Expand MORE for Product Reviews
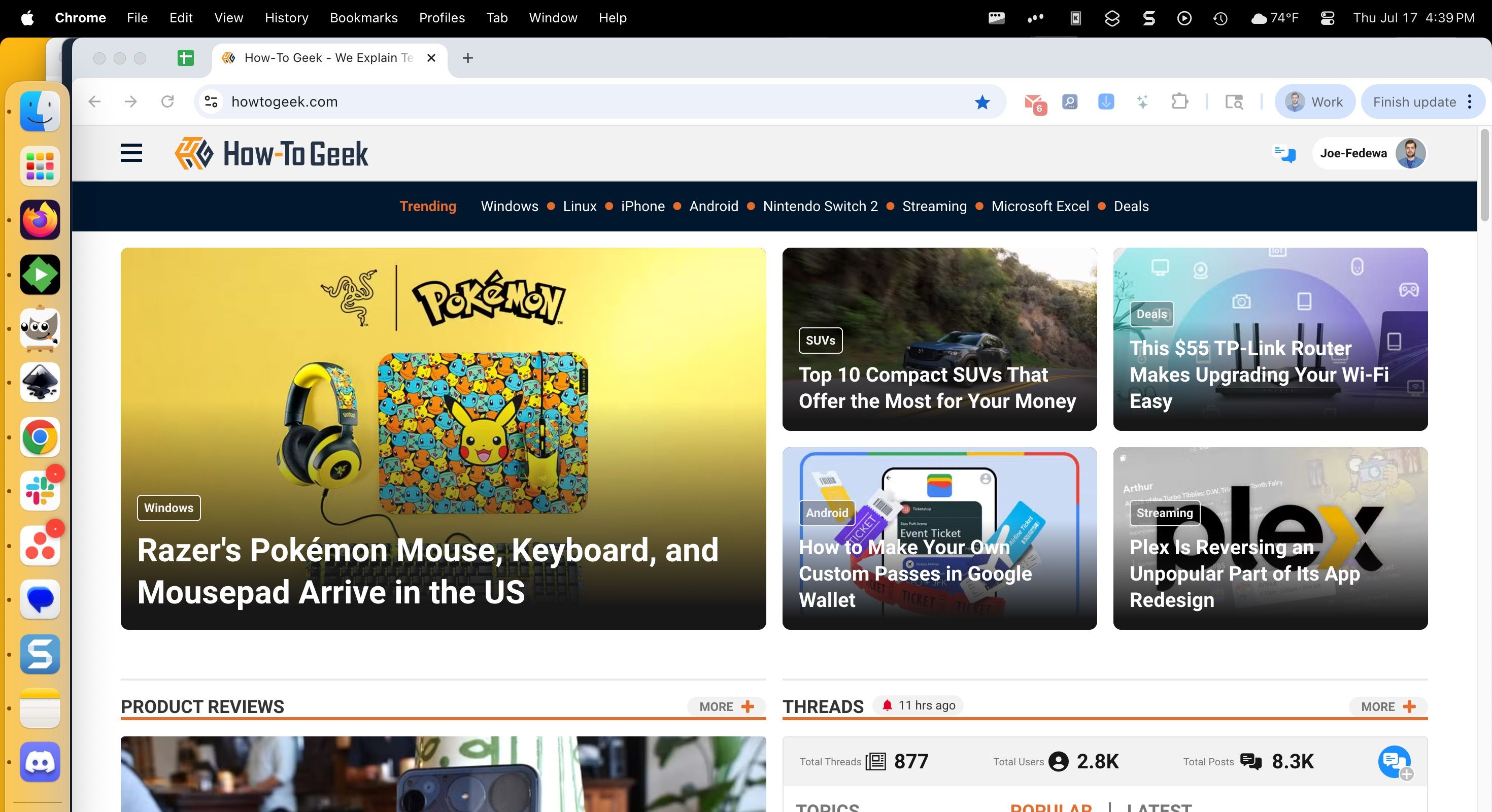The height and width of the screenshot is (812, 1492). coord(726,706)
